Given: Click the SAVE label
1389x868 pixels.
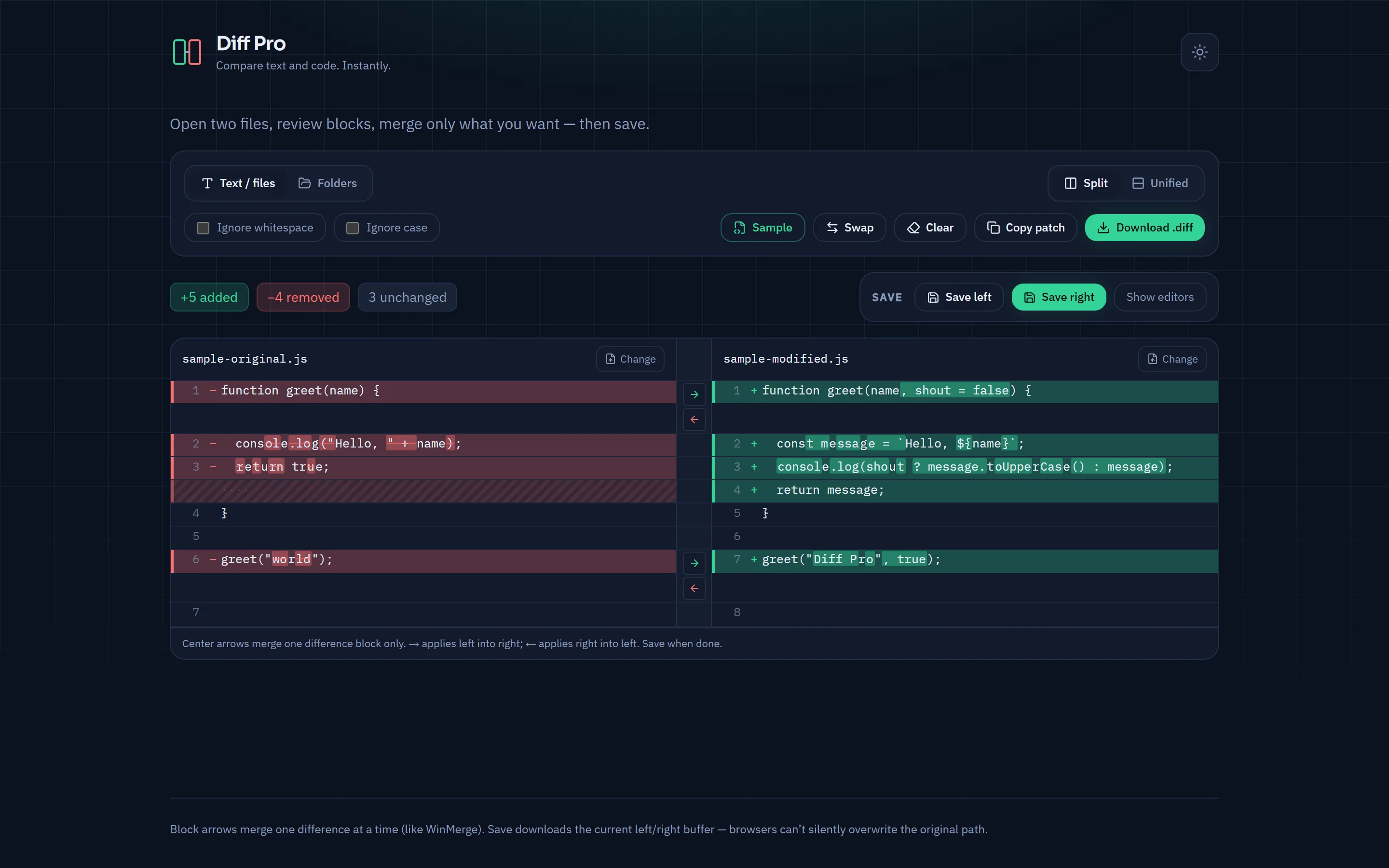Looking at the screenshot, I should [887, 298].
